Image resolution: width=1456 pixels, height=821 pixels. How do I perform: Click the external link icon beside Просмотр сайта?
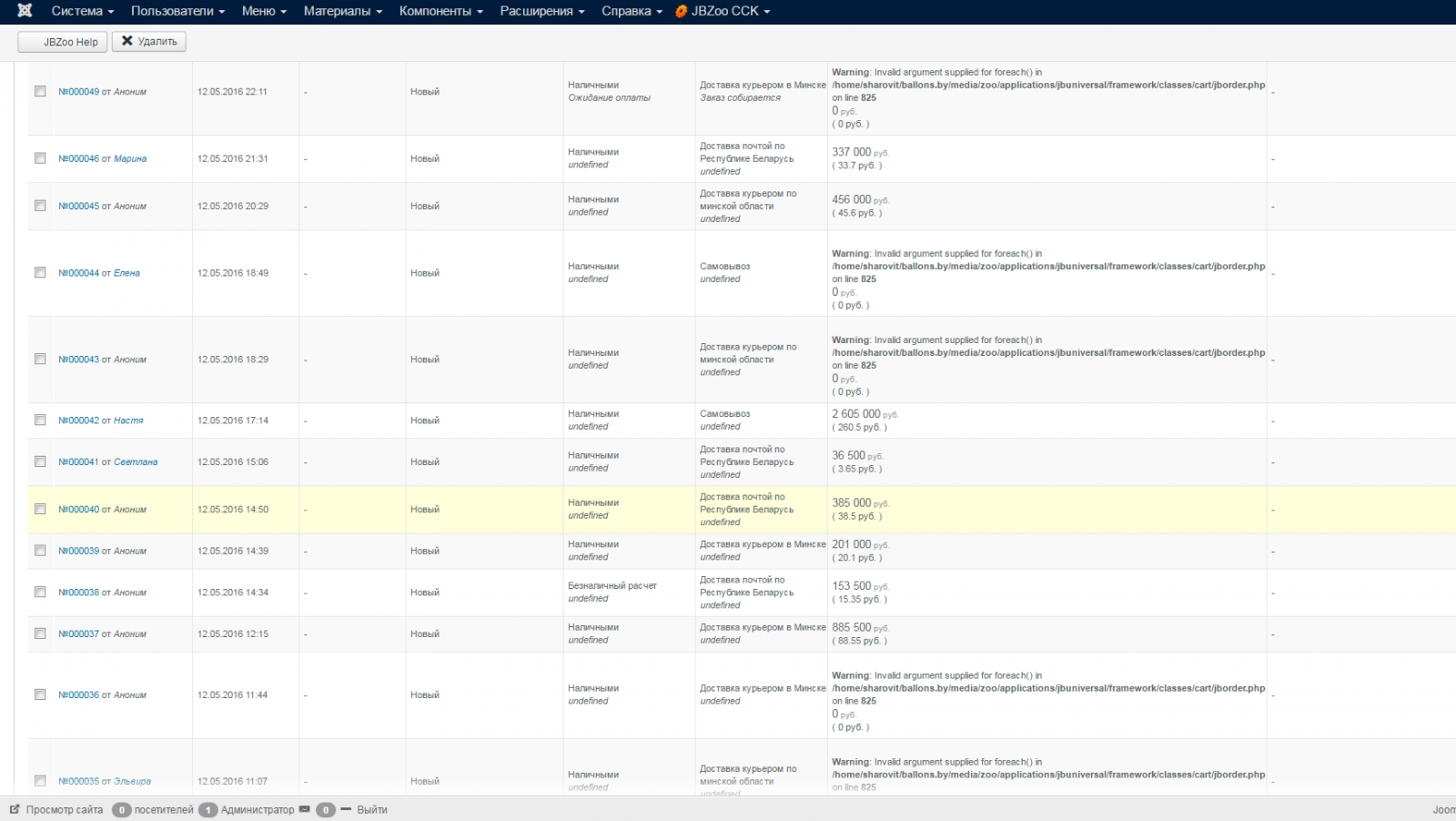point(15,809)
